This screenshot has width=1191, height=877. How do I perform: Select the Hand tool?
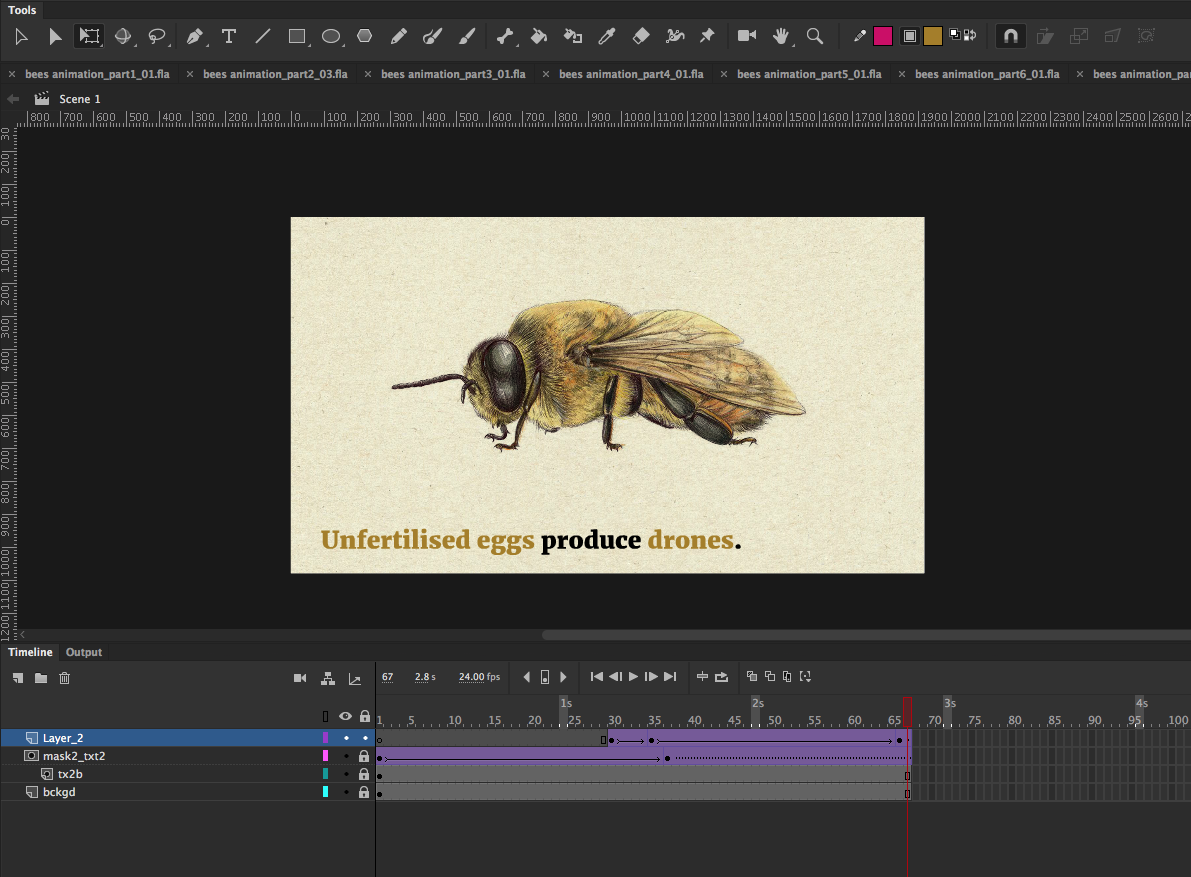(x=781, y=36)
